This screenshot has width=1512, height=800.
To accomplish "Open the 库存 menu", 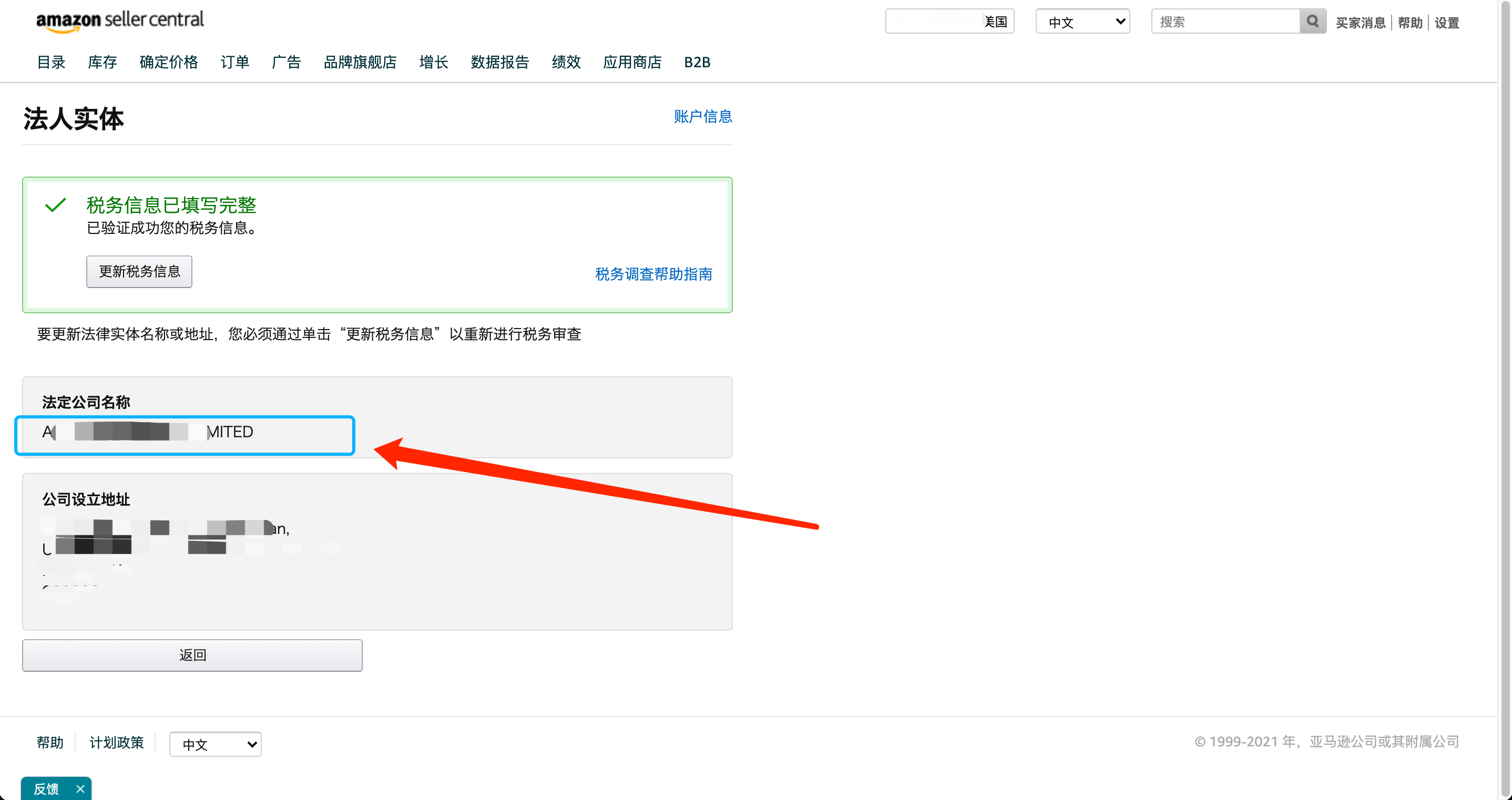I will 102,62.
